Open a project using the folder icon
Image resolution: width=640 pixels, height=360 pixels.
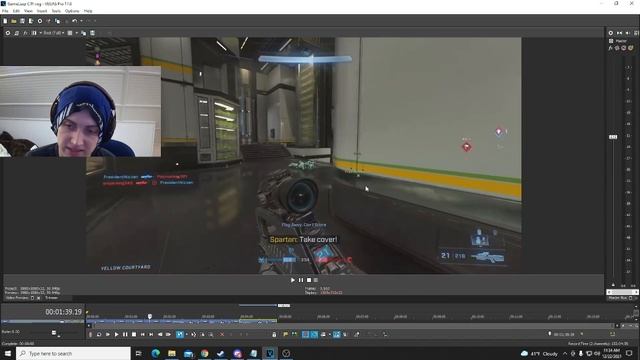tap(13, 21)
